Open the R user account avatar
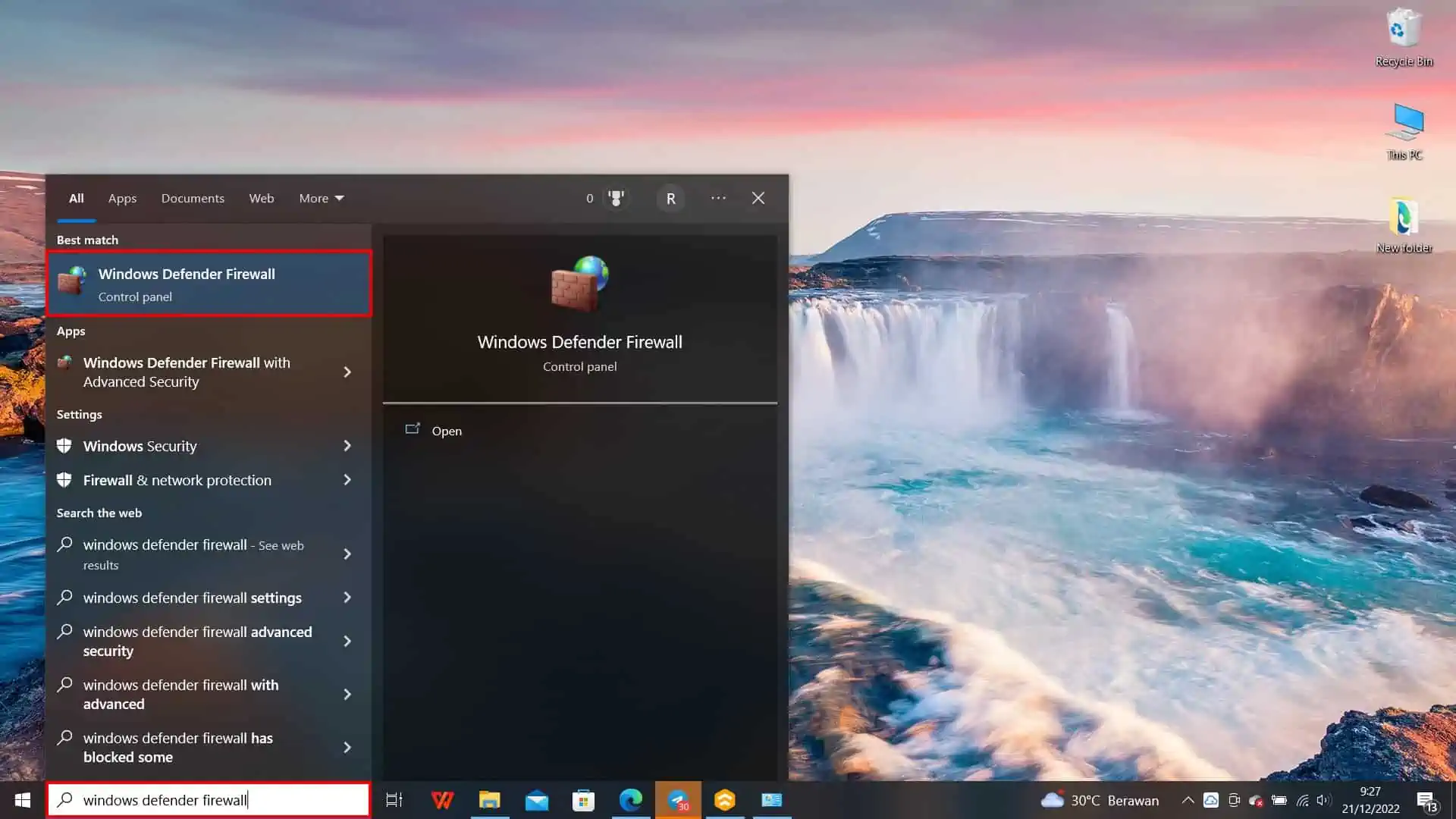The height and width of the screenshot is (819, 1456). 670,199
